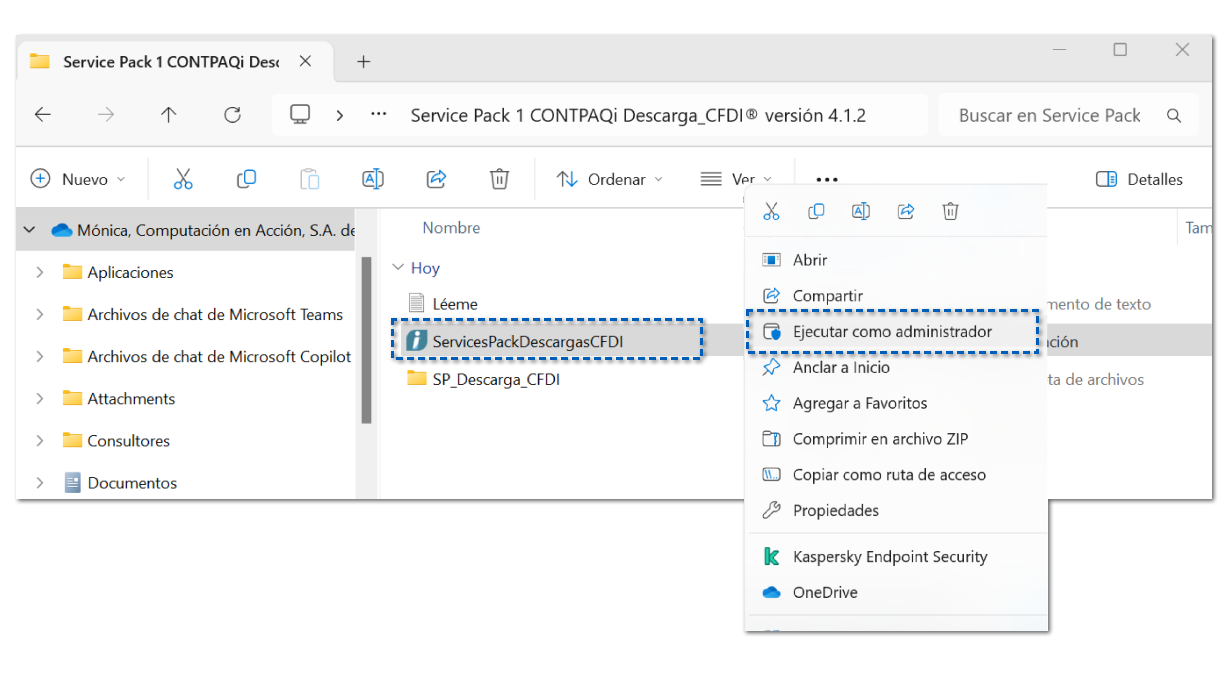
Task: Click the Copy icon in main toolbar
Action: pos(246,179)
